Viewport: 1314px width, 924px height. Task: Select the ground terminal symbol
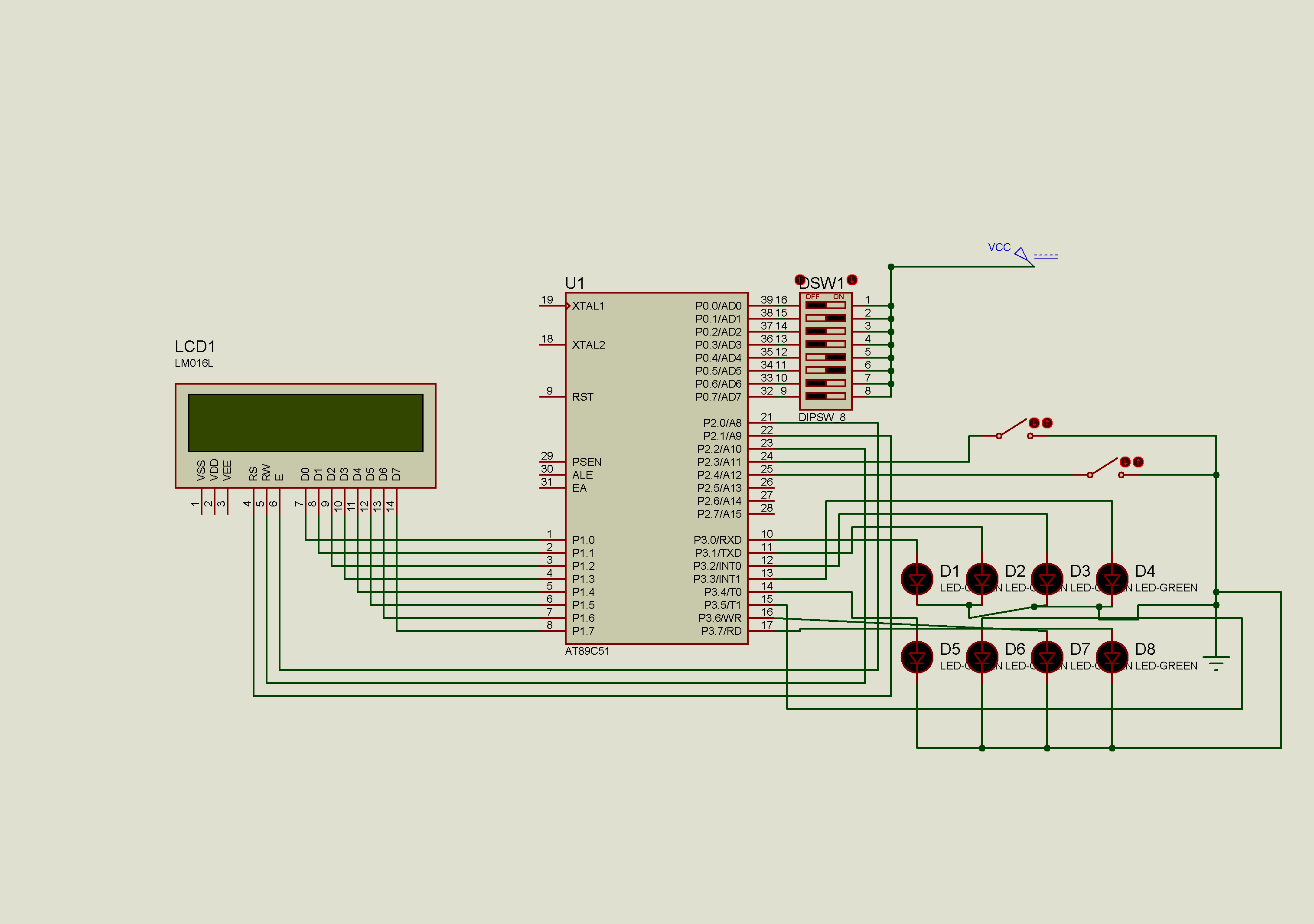1216,663
